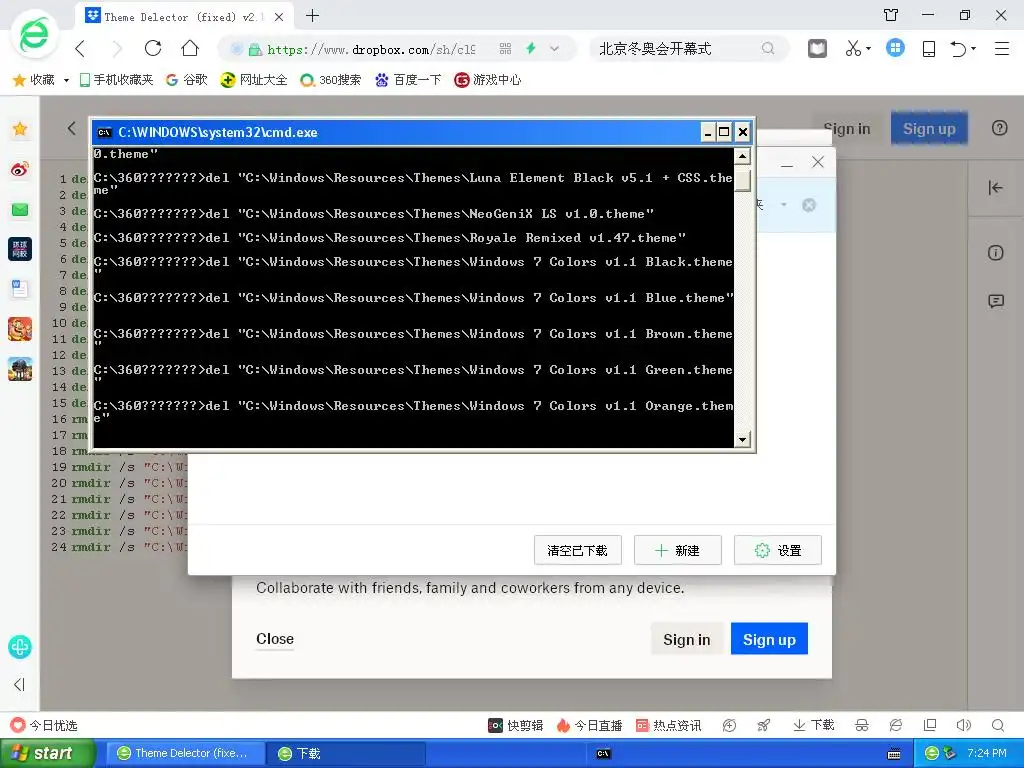Open the 游戏中心 bookmark
The width and height of the screenshot is (1024, 768).
pos(488,80)
